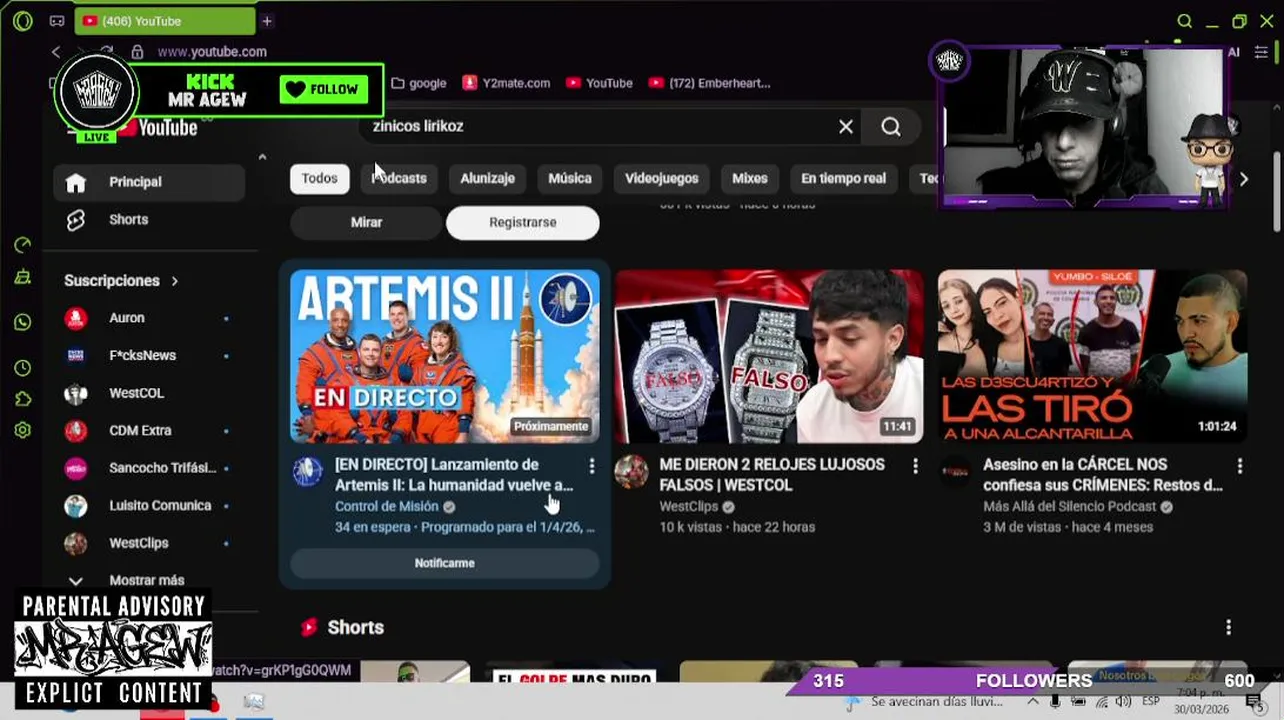
Task: Switch to the (406) YouTube tab
Action: (165, 21)
